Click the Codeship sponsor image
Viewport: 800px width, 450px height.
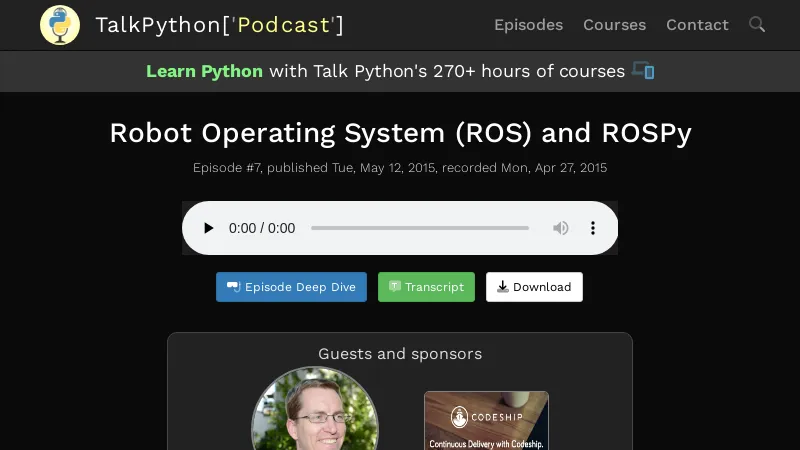[486, 420]
